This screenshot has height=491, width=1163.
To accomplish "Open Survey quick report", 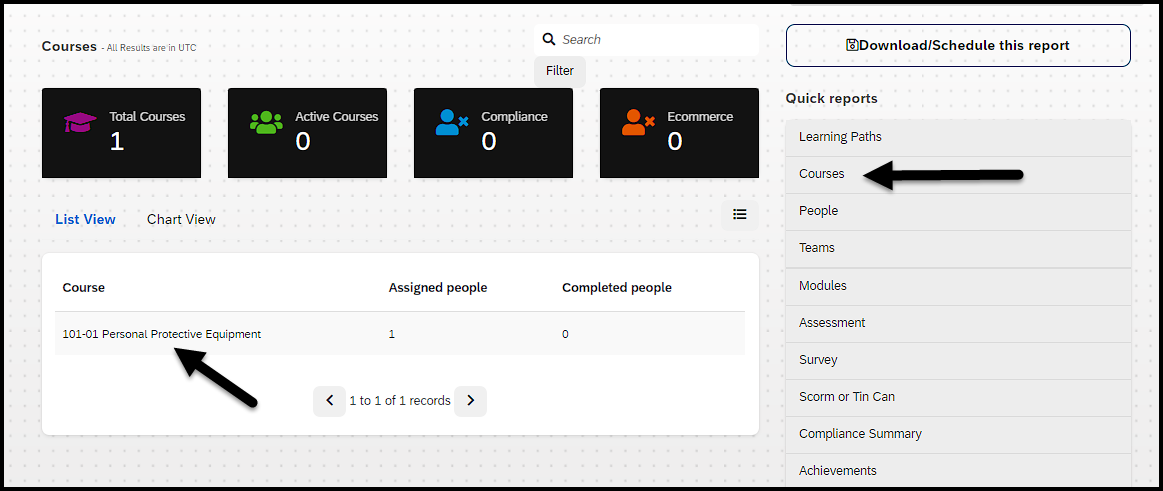I will [958, 360].
